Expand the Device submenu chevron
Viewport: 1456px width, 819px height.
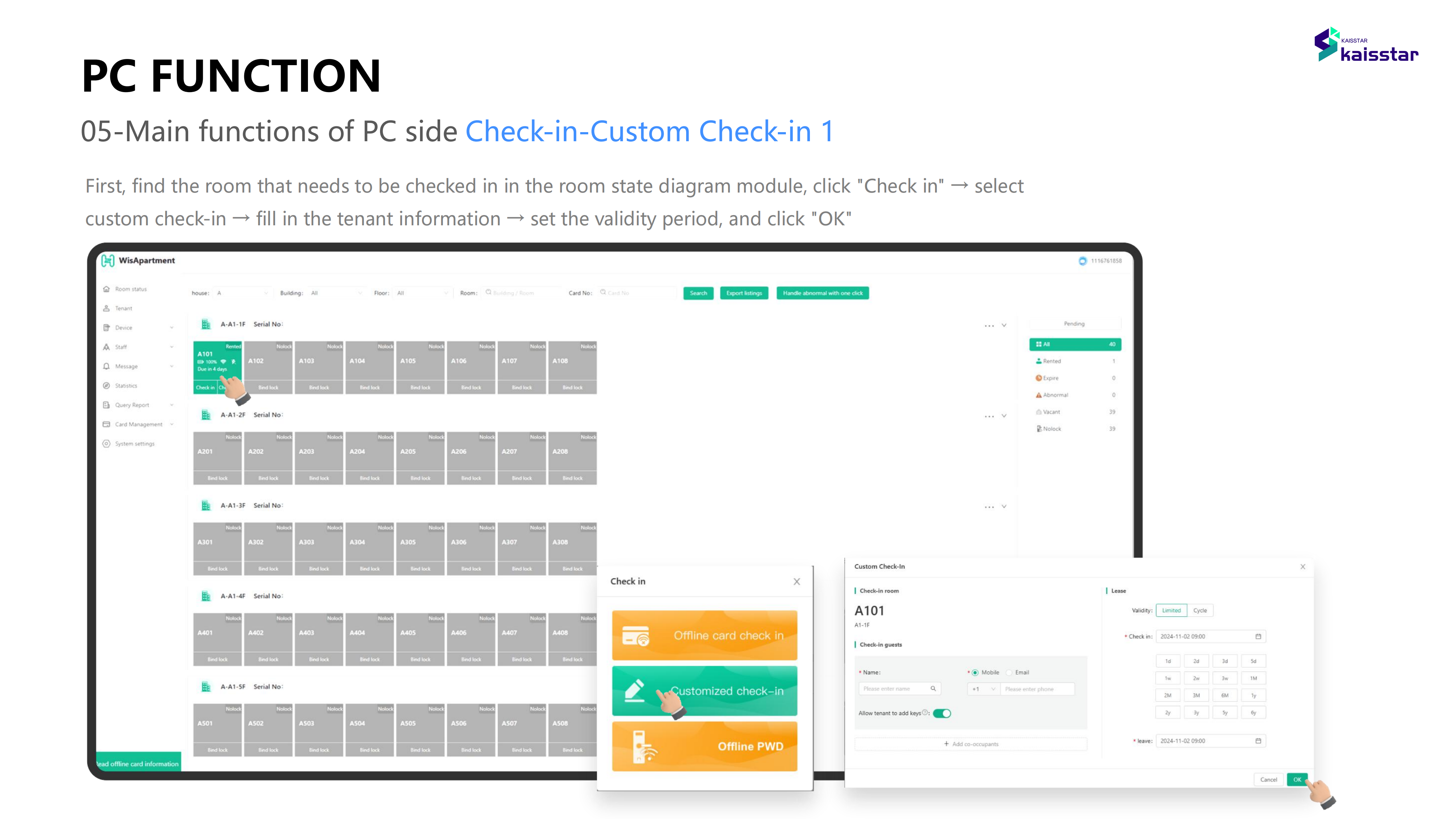click(172, 328)
